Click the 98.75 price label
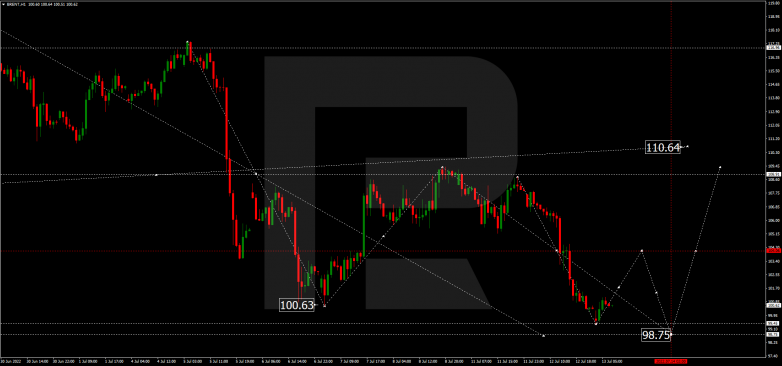The height and width of the screenshot is (366, 782). pos(656,335)
